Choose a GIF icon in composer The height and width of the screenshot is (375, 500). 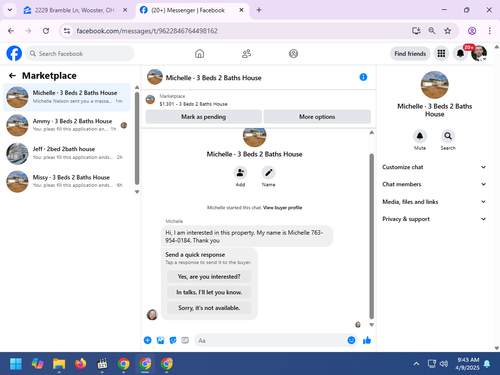[185, 340]
